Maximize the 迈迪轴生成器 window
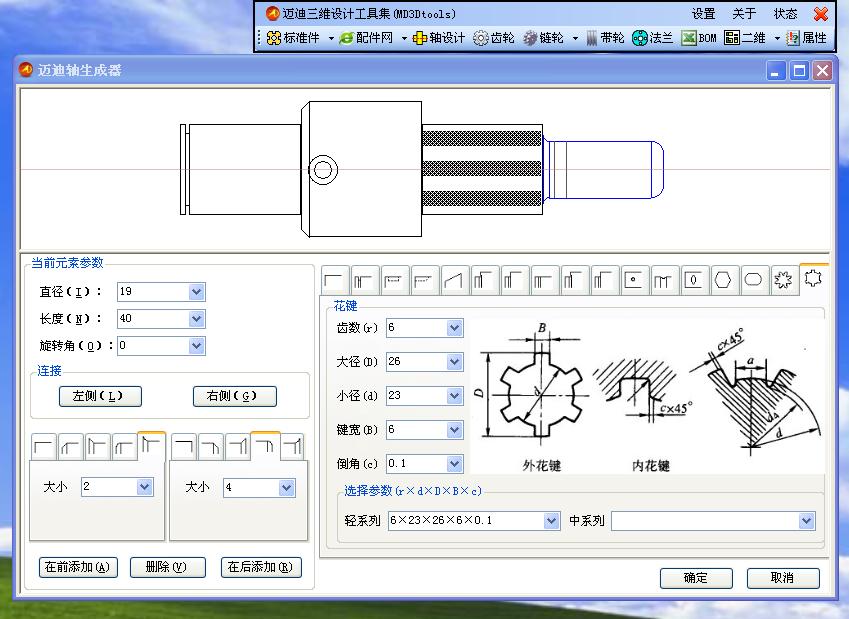Screen dimensions: 849x619 click(x=800, y=70)
